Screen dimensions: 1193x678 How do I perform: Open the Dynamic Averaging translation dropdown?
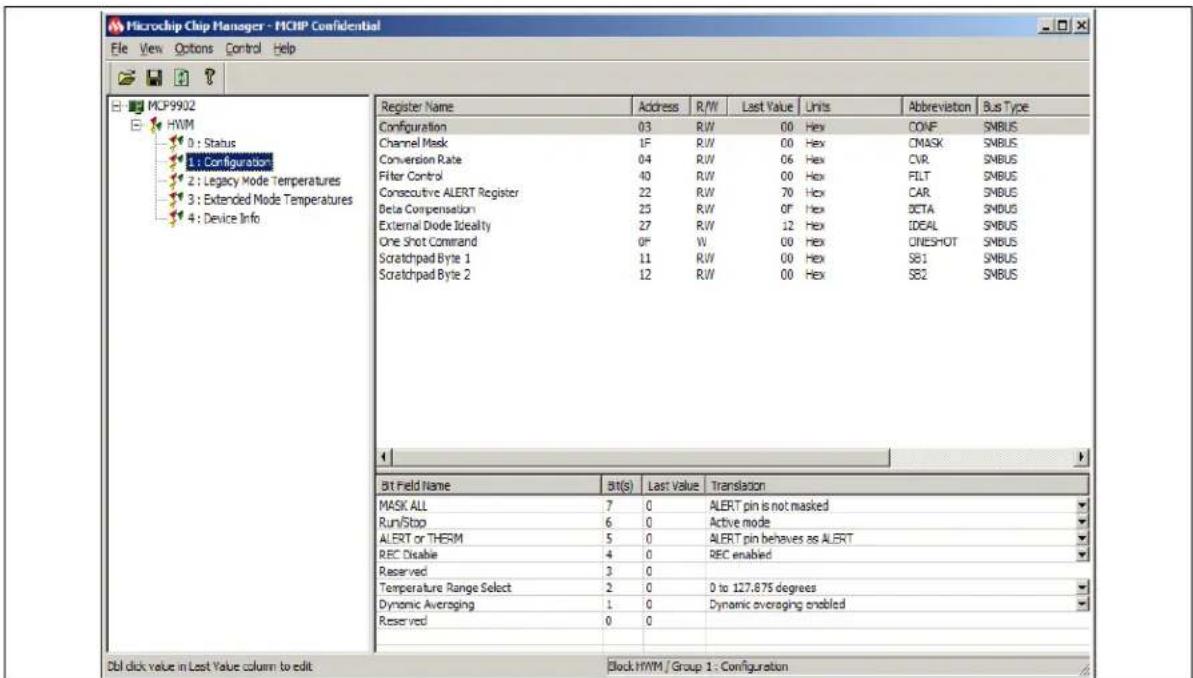click(x=1083, y=604)
